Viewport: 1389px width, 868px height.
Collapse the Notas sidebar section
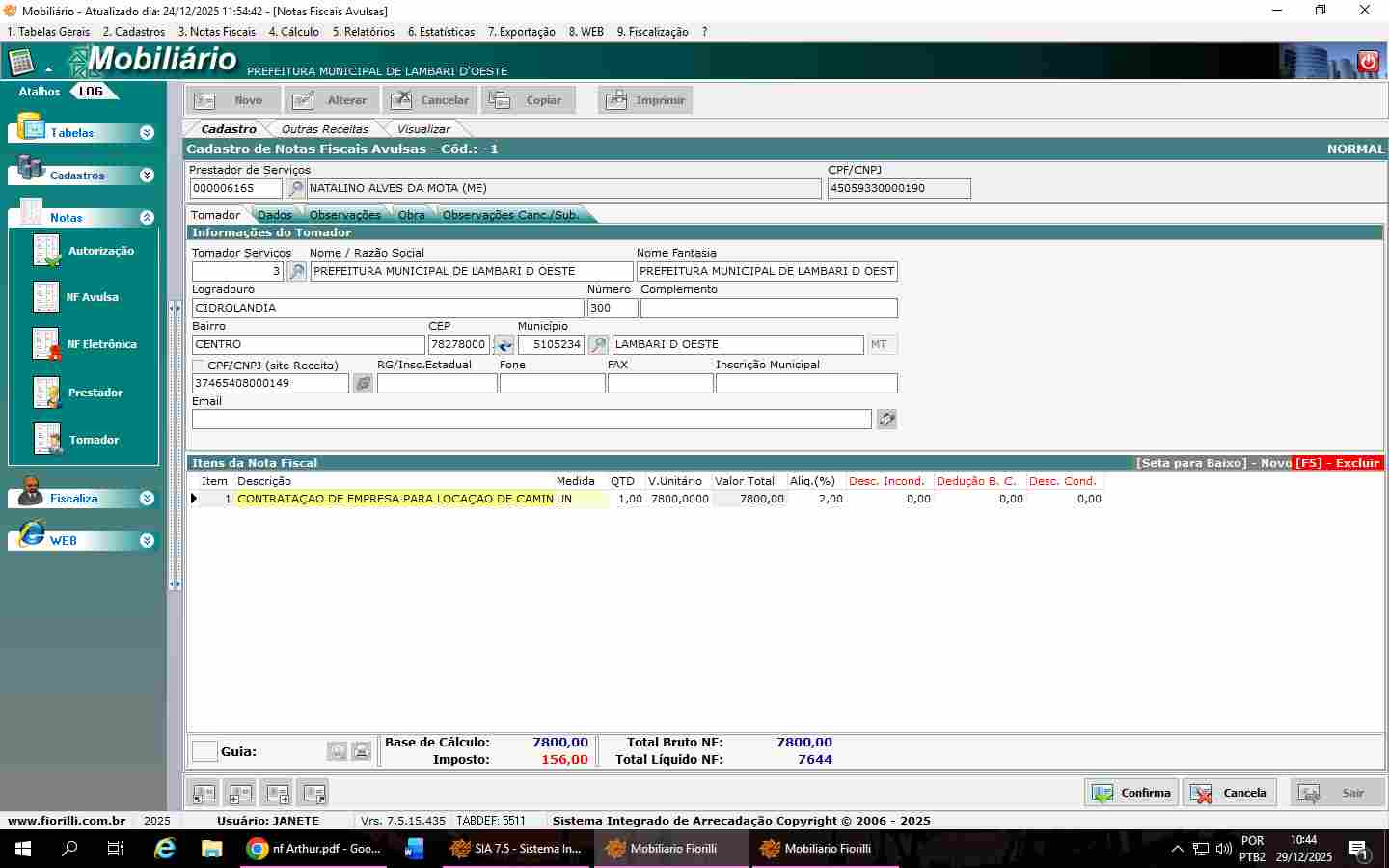(147, 218)
